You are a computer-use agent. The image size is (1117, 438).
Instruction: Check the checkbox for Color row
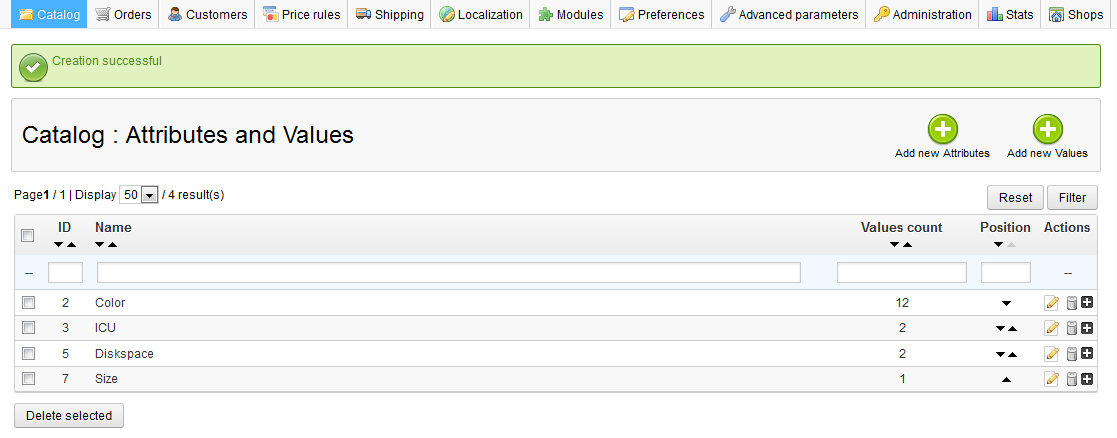point(29,302)
